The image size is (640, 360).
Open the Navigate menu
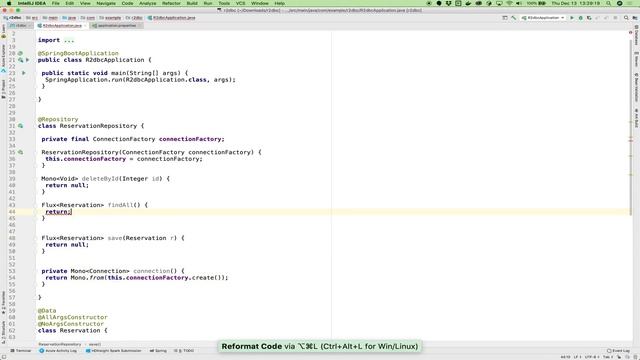106,3
